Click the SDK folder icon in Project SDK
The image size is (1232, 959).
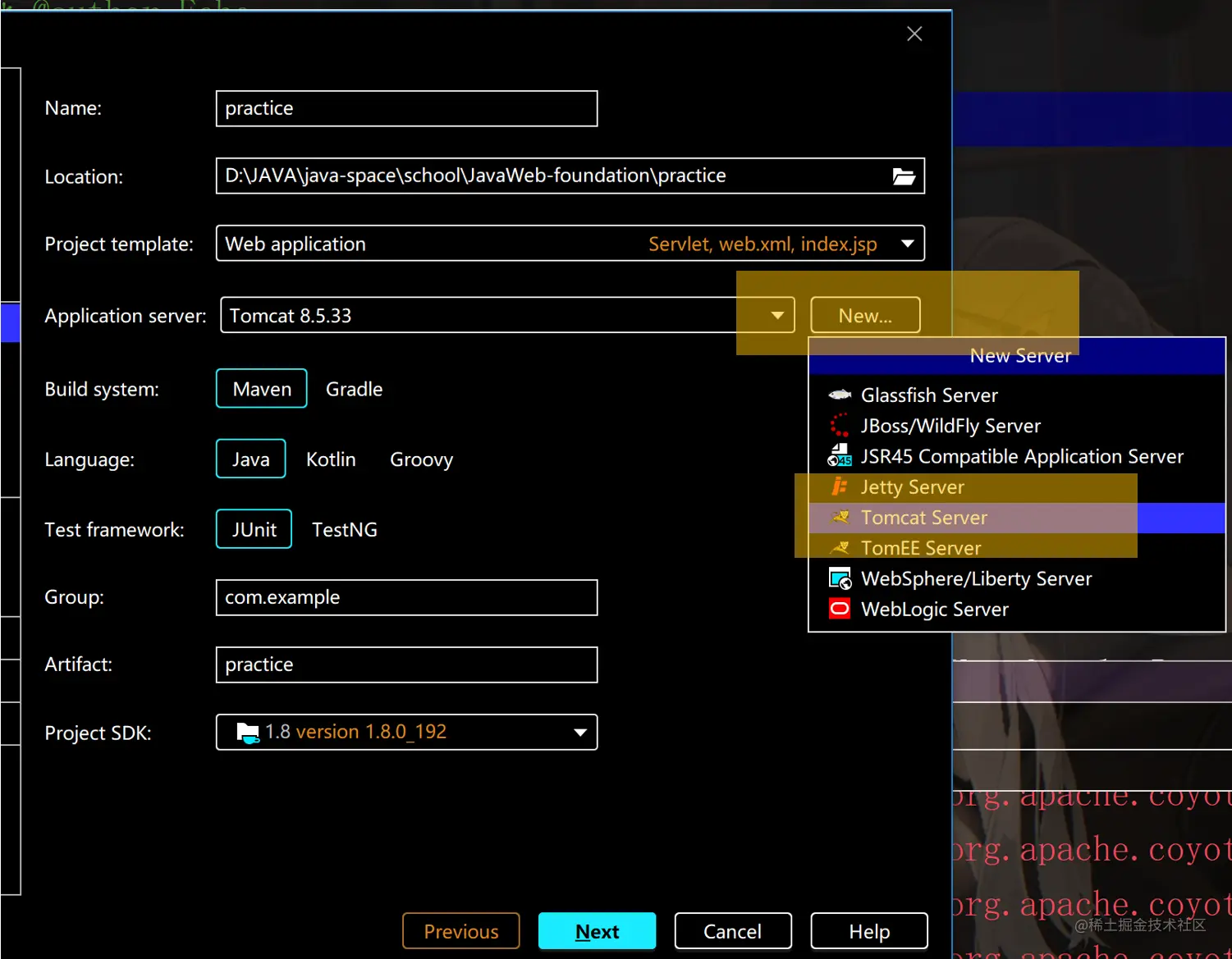247,732
